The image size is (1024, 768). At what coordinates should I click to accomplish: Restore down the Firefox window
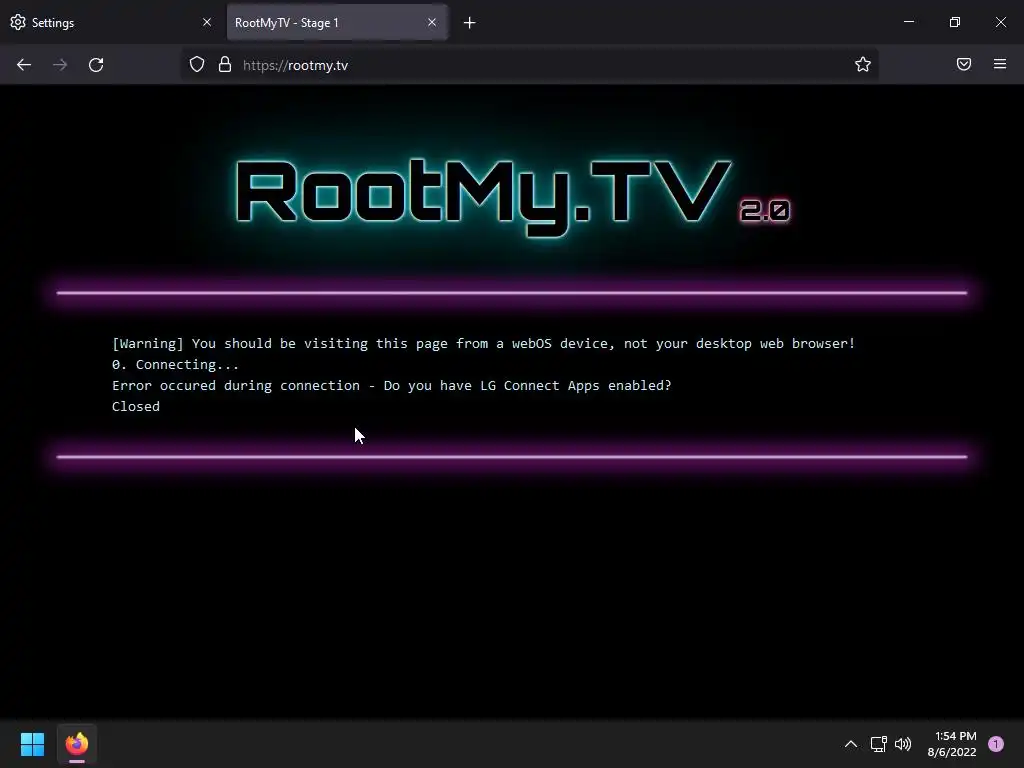[955, 22]
